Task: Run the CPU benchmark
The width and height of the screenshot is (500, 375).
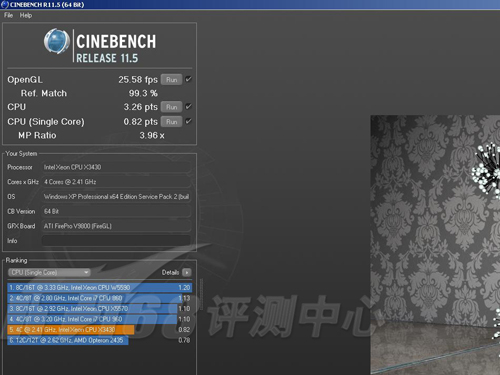Action: 171,107
